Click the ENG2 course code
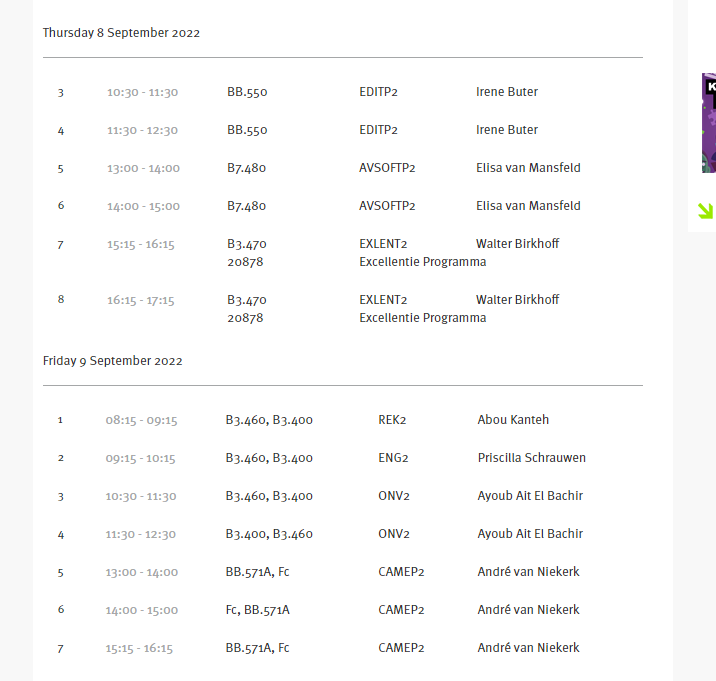This screenshot has width=716, height=681. [x=393, y=458]
